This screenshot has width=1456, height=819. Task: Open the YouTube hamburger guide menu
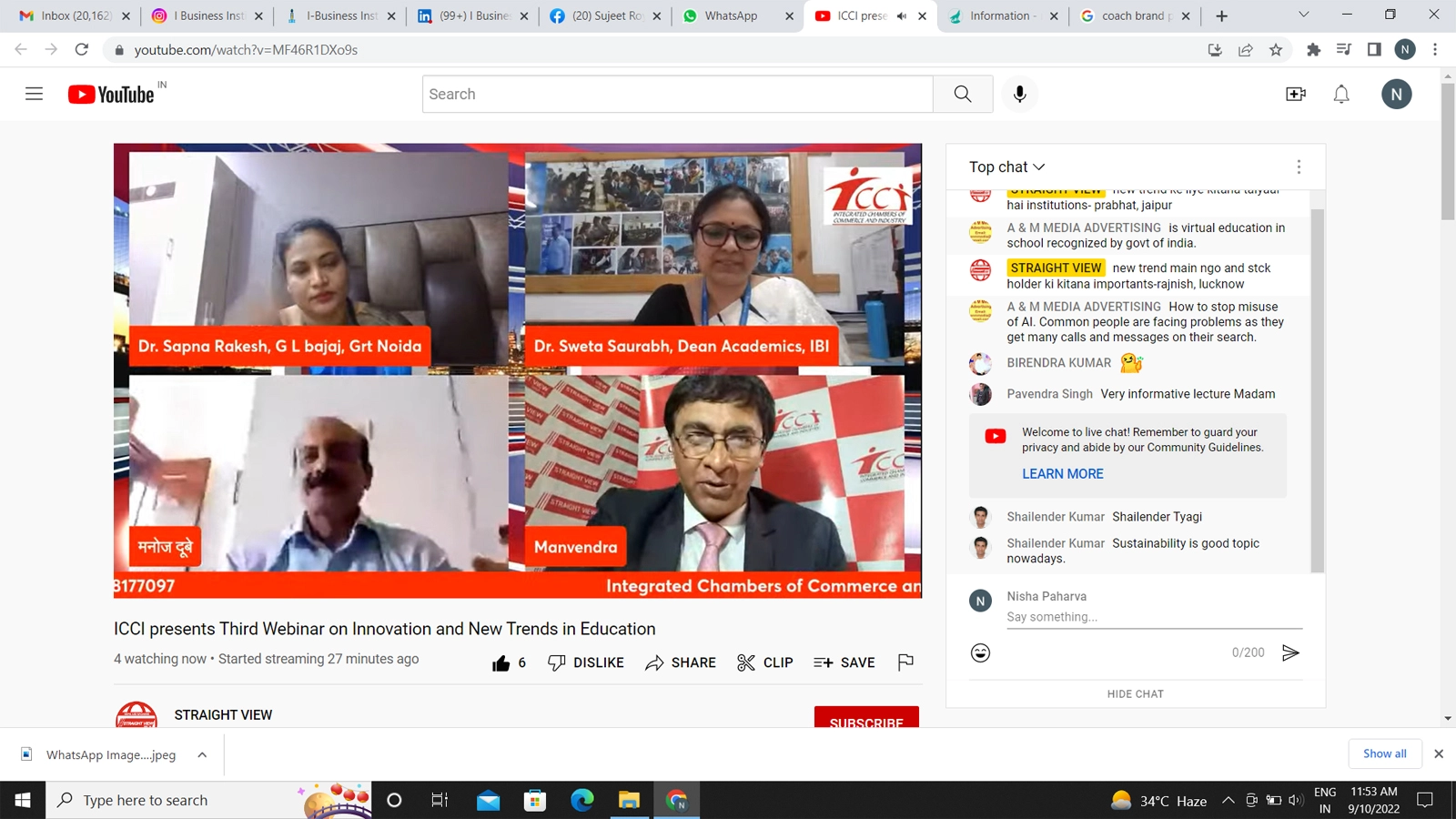pos(34,94)
